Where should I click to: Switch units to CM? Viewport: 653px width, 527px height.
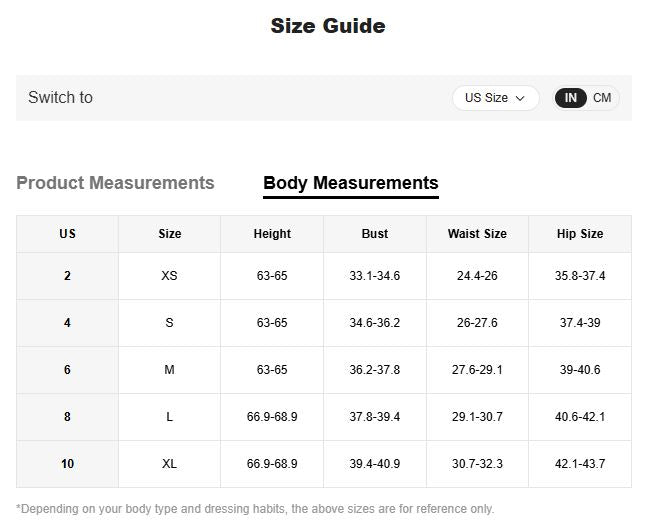coord(602,98)
